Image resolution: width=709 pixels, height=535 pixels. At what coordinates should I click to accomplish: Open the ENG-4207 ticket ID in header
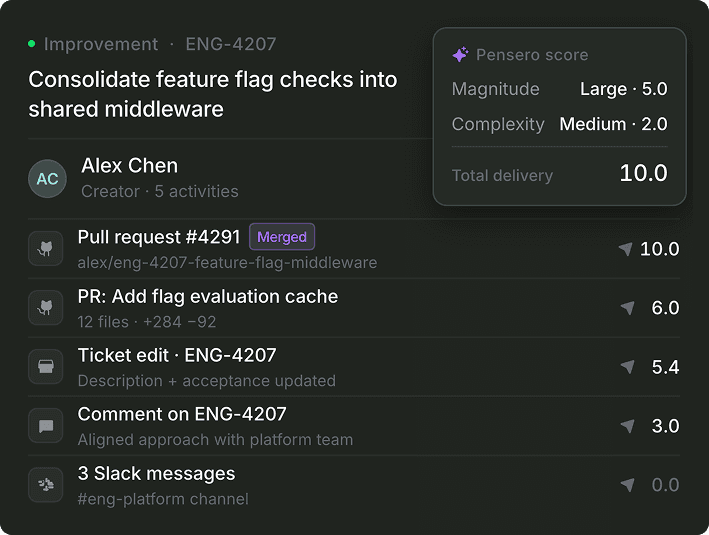pyautogui.click(x=231, y=44)
